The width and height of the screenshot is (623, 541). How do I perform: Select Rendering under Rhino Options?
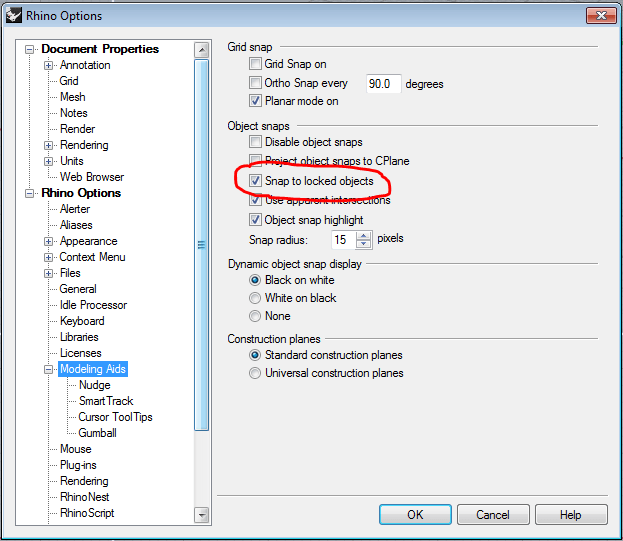[84, 481]
